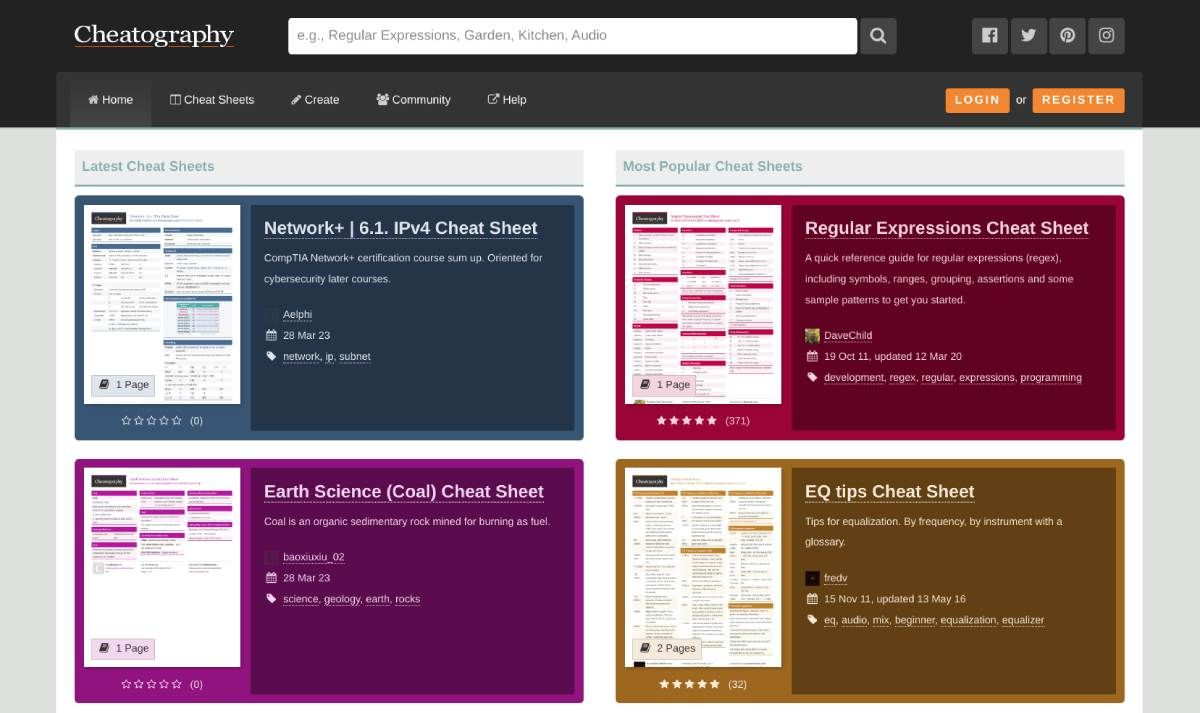This screenshot has width=1200, height=713.
Task: Open Network+ 6.1 IPv4 Cheat Sheet title
Action: tap(401, 228)
